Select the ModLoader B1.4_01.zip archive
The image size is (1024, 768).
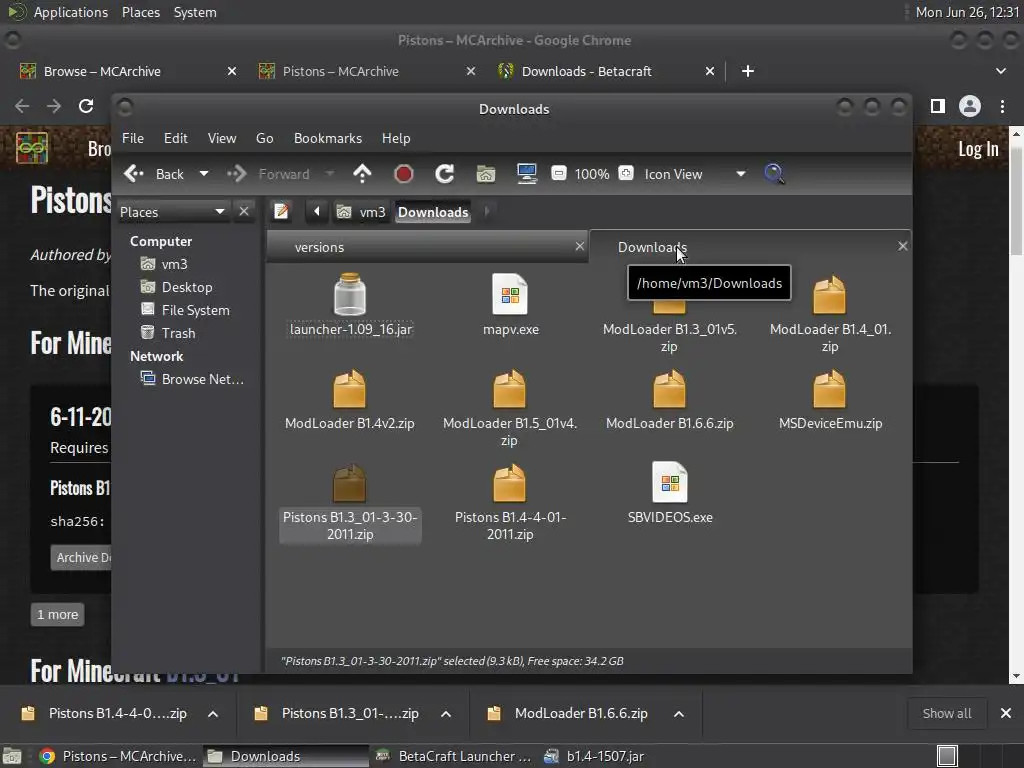(829, 295)
